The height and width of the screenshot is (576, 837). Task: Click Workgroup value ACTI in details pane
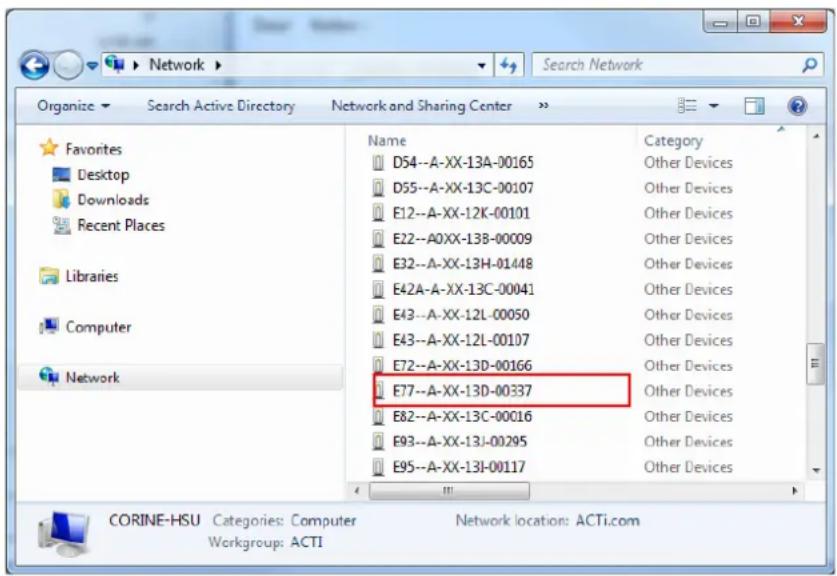click(306, 542)
